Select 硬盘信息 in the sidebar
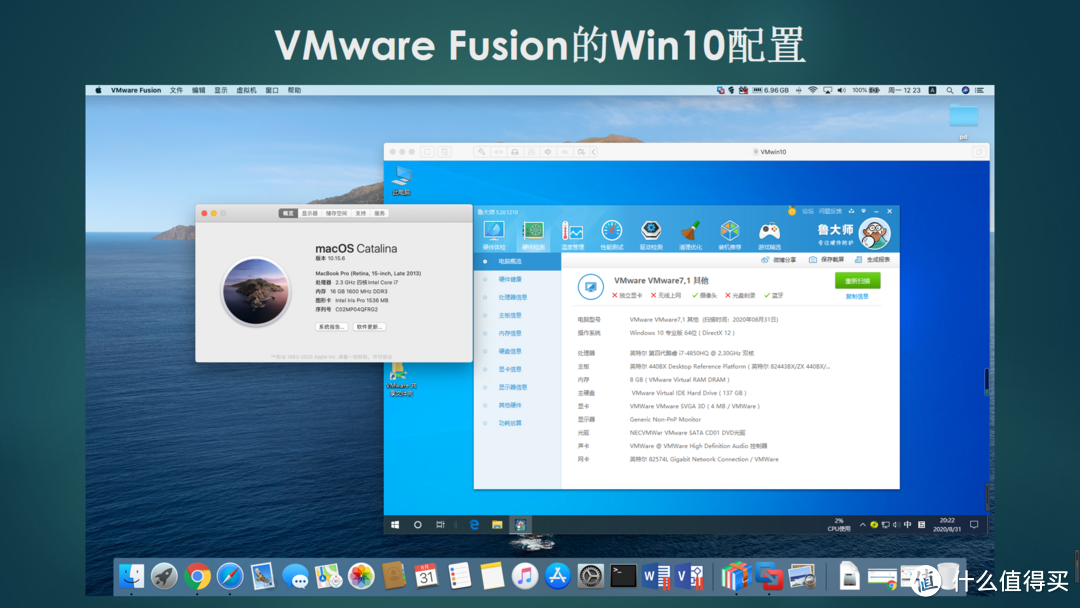Screen dimensions: 1080x608 pyautogui.click(x=517, y=351)
